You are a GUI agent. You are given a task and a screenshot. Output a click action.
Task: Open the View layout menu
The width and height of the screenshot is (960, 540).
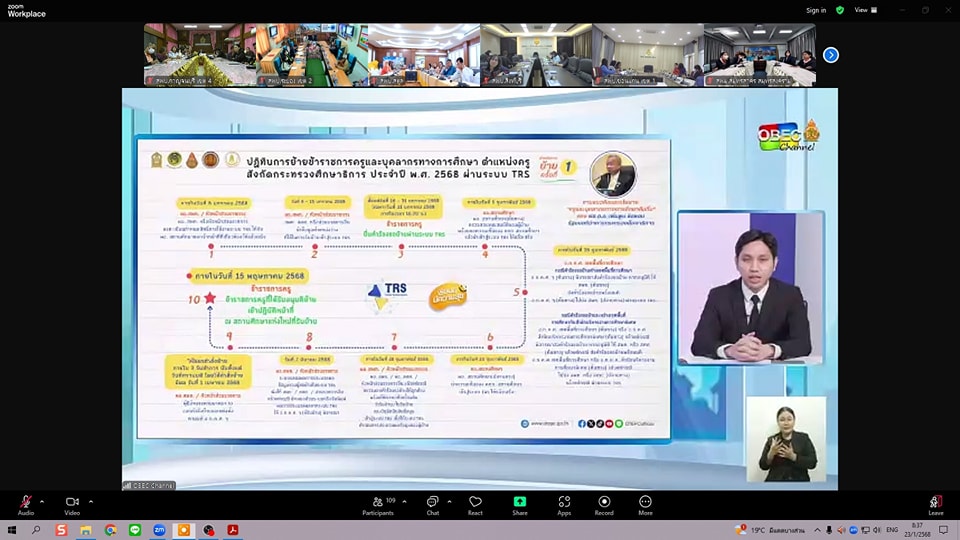click(x=861, y=10)
